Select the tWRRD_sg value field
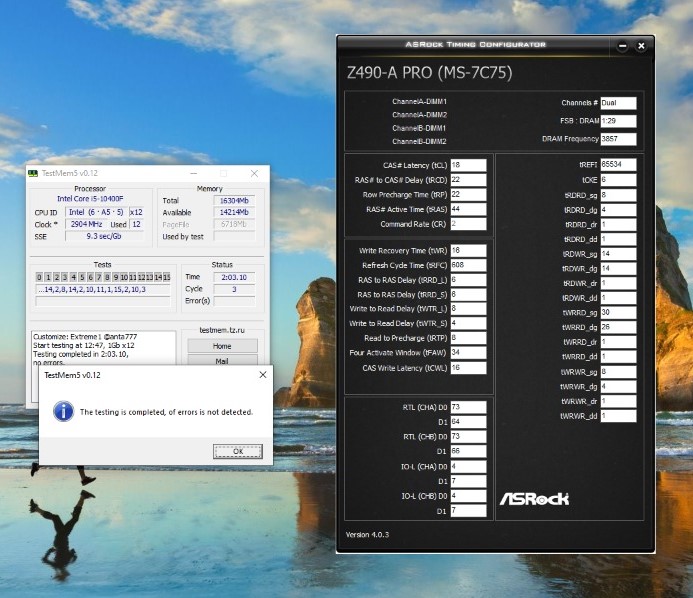 tap(618, 312)
